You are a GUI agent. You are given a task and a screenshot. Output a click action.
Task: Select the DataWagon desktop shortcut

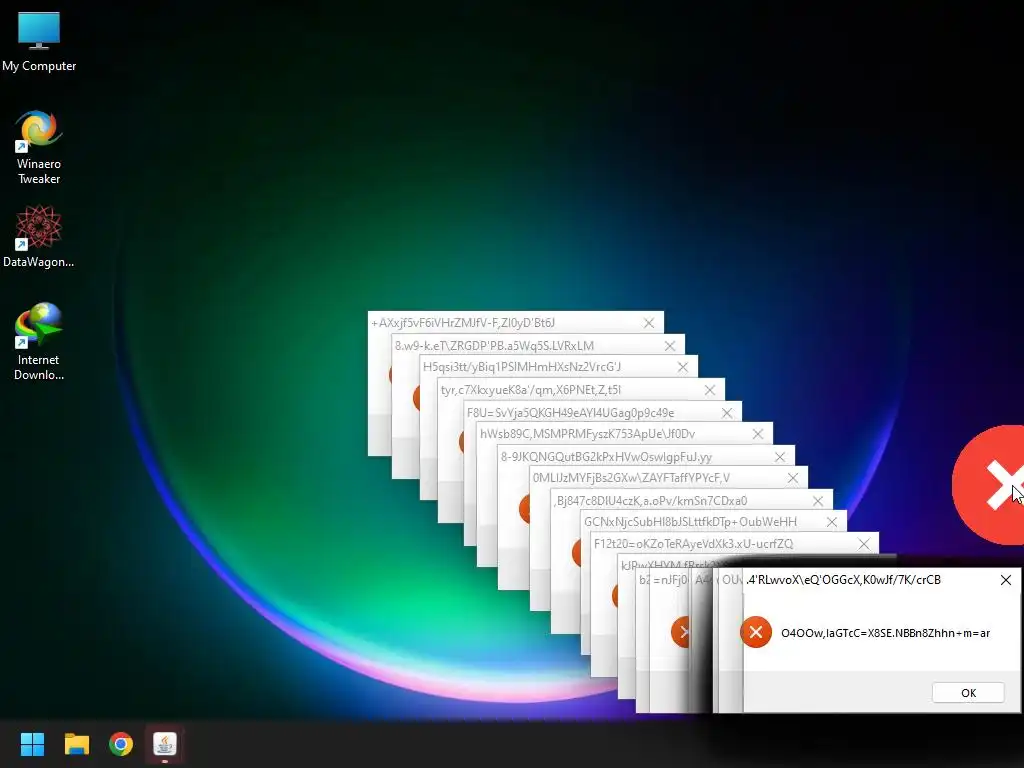[x=39, y=236]
